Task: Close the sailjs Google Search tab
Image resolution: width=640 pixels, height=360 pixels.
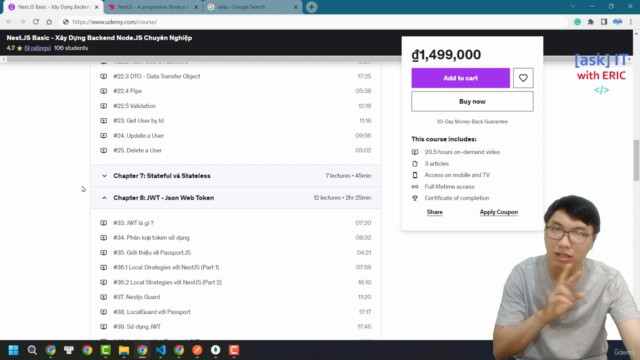Action: pyautogui.click(x=296, y=7)
